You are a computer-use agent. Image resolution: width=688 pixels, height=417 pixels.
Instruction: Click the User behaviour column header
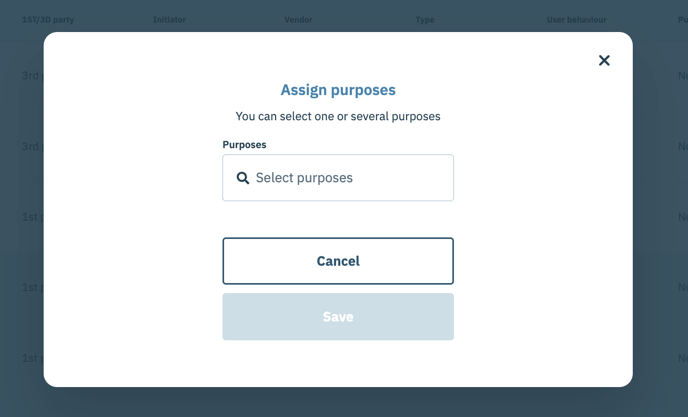coord(577,20)
